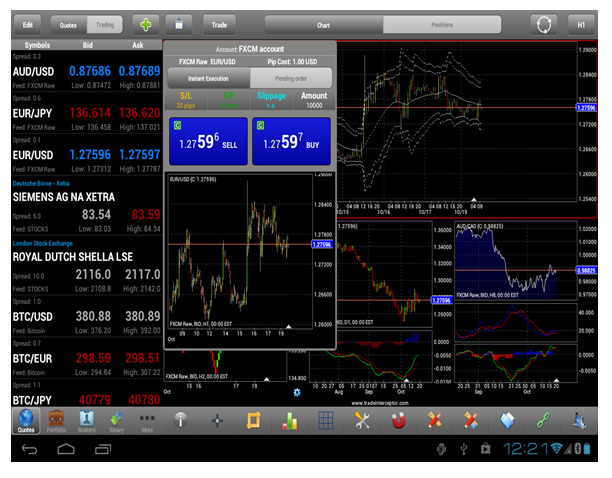Switch to the Positions tab
Image resolution: width=612 pixels, height=478 pixels.
click(x=442, y=25)
